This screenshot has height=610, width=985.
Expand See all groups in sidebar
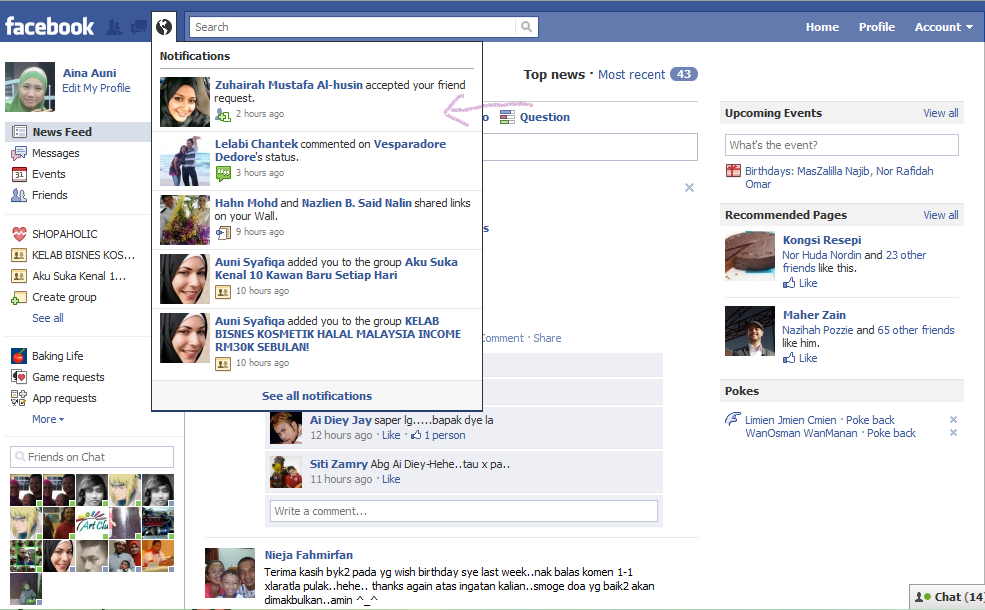(x=47, y=318)
